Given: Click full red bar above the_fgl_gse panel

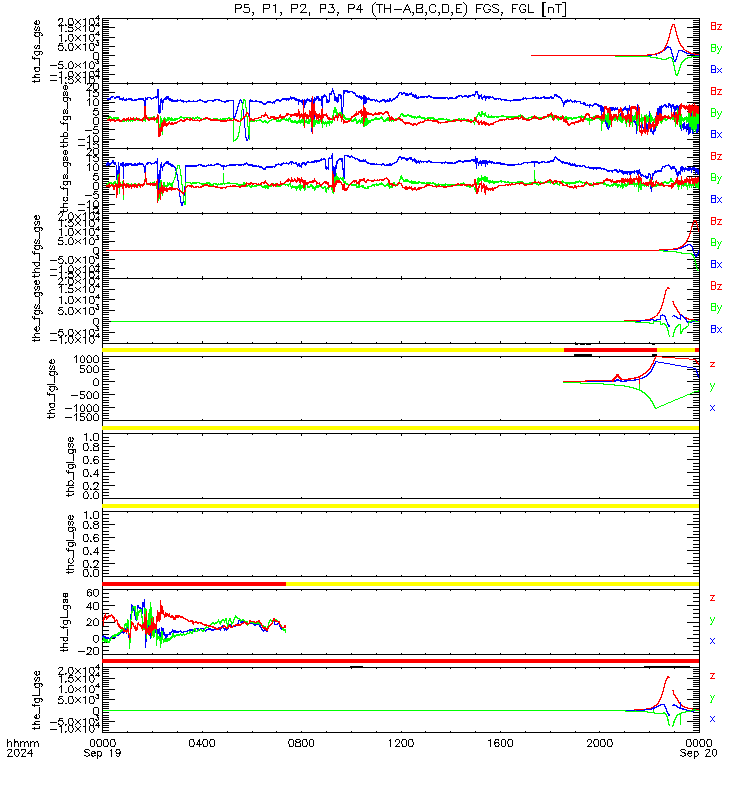Looking at the screenshot, I should click(x=401, y=661).
